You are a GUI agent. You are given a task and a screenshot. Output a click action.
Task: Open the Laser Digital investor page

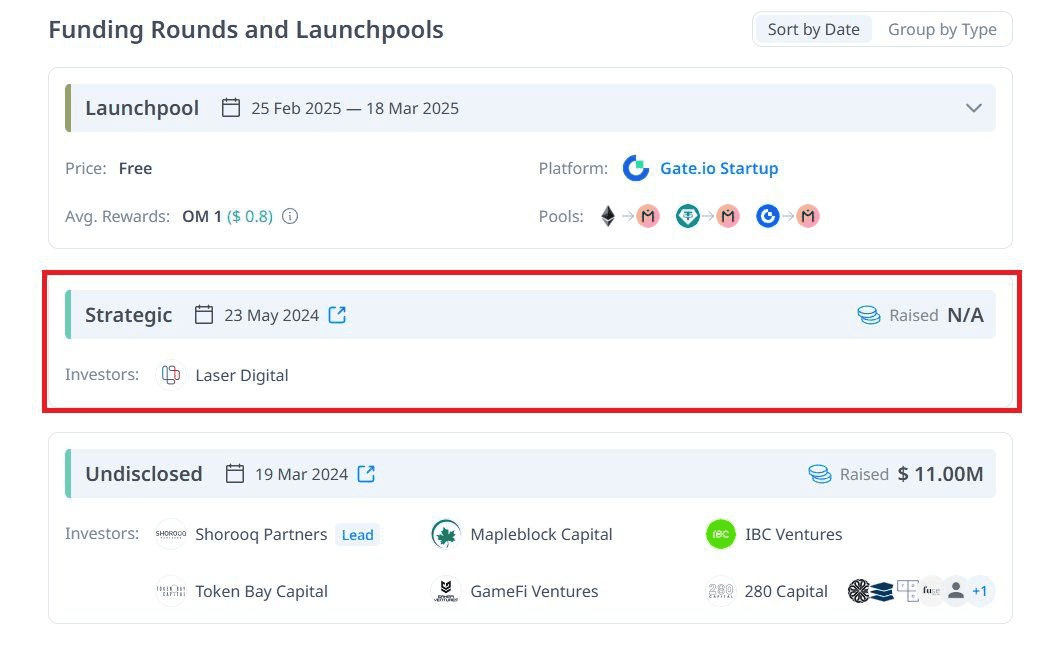(241, 376)
